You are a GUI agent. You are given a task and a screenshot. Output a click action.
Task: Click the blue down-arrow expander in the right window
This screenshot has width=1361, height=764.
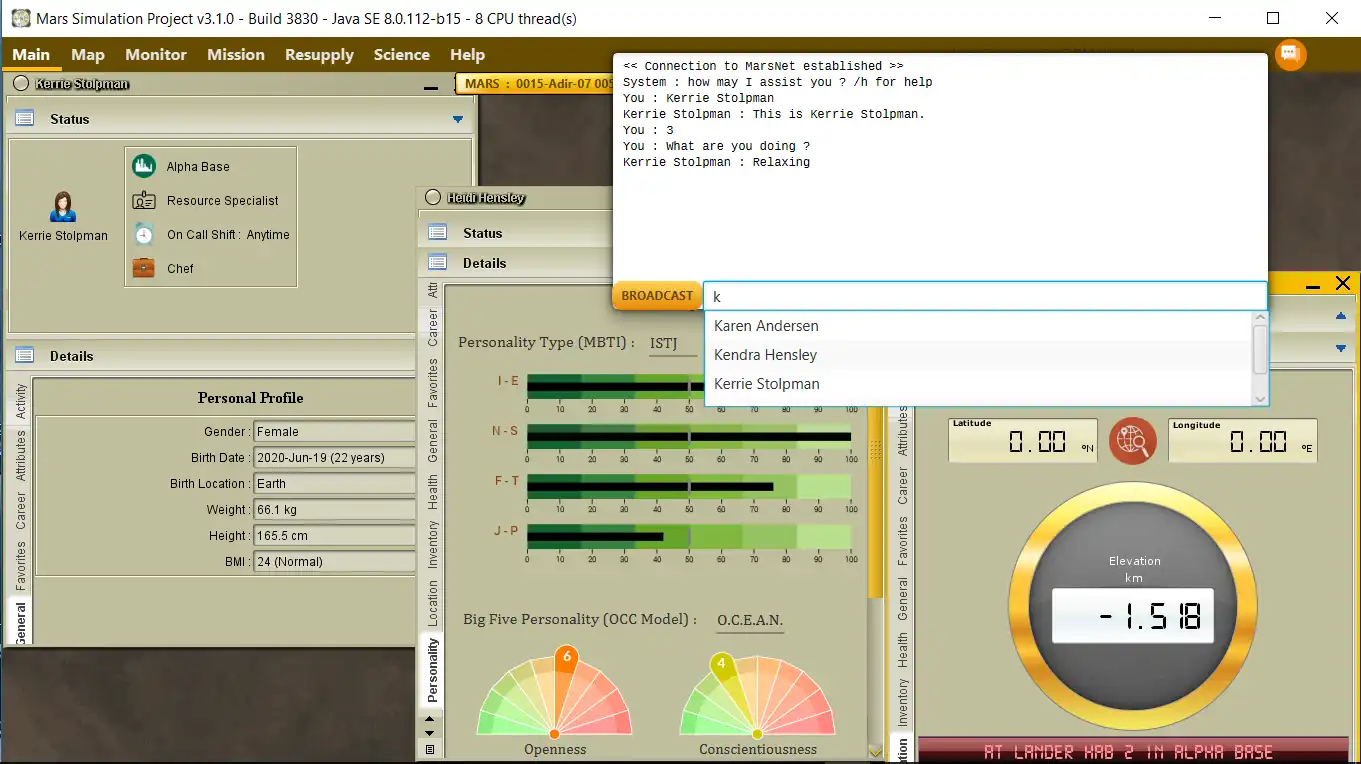(x=1341, y=348)
